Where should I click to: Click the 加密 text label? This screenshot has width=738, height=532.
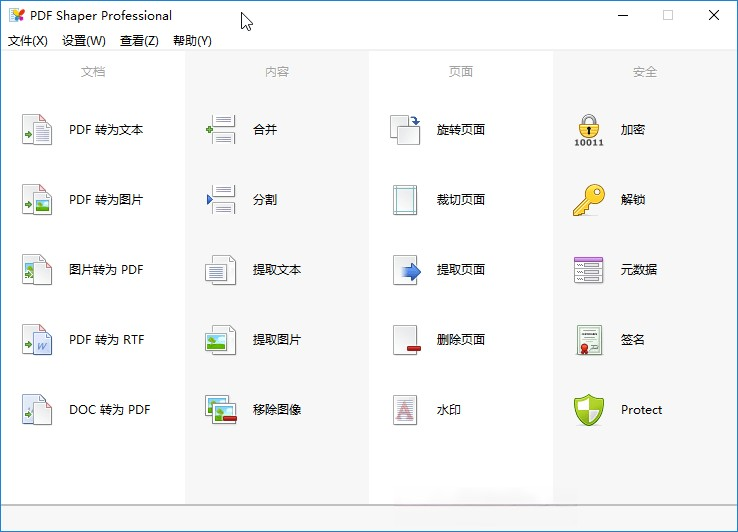click(x=633, y=129)
